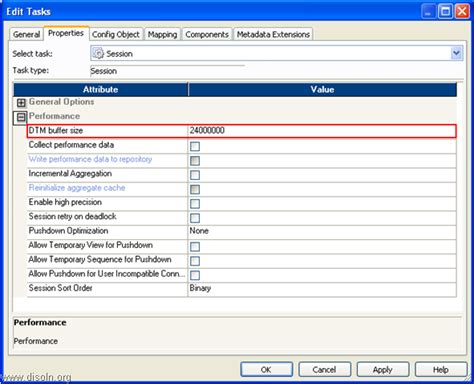Enable Session retry on deadlock checkbox
This screenshot has width=474, height=384.
[x=195, y=218]
